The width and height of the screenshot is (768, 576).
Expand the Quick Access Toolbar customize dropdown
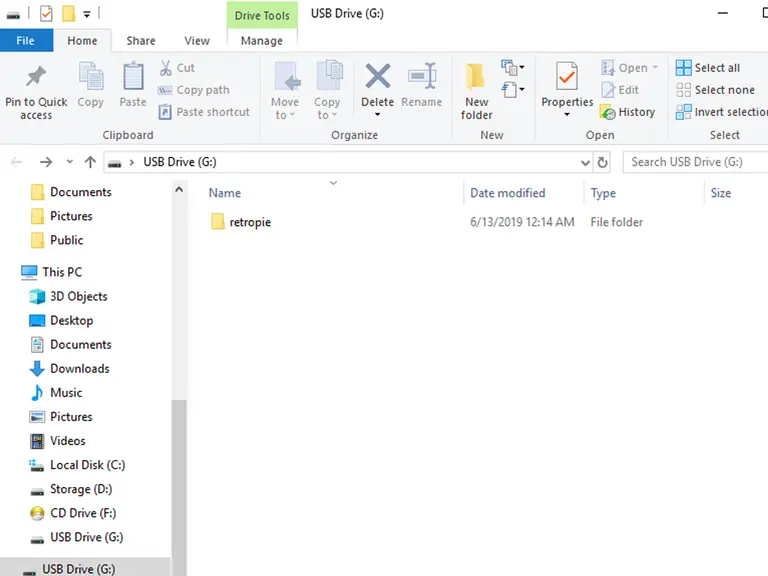point(88,14)
